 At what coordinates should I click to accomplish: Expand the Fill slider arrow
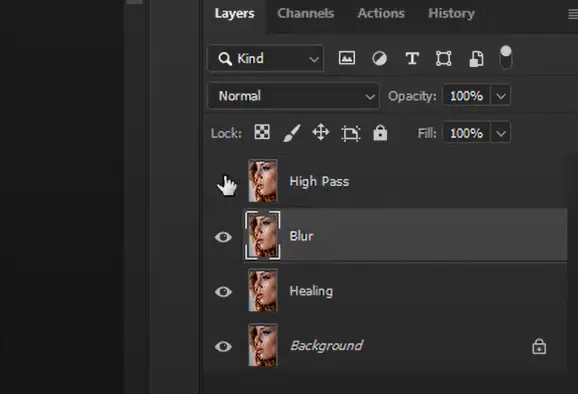(501, 133)
